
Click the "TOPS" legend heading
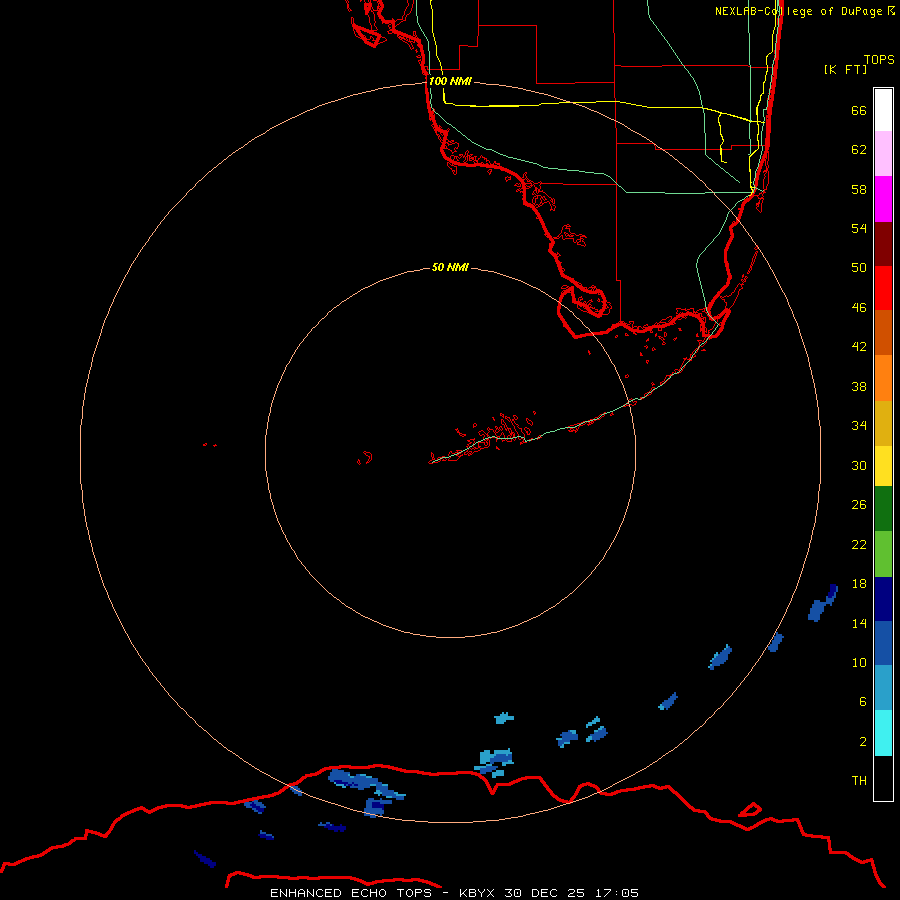[879, 59]
